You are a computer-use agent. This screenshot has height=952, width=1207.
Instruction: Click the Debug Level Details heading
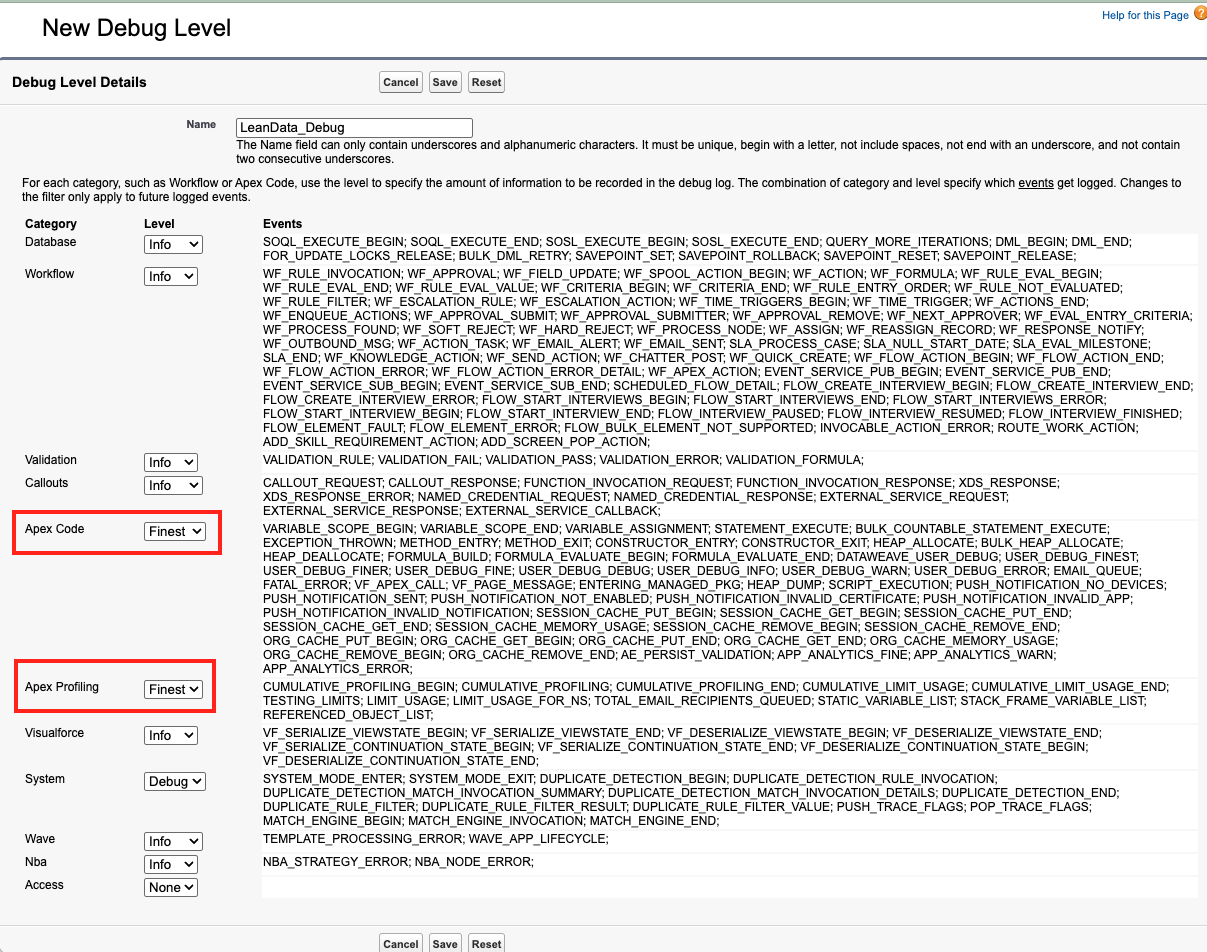[79, 82]
